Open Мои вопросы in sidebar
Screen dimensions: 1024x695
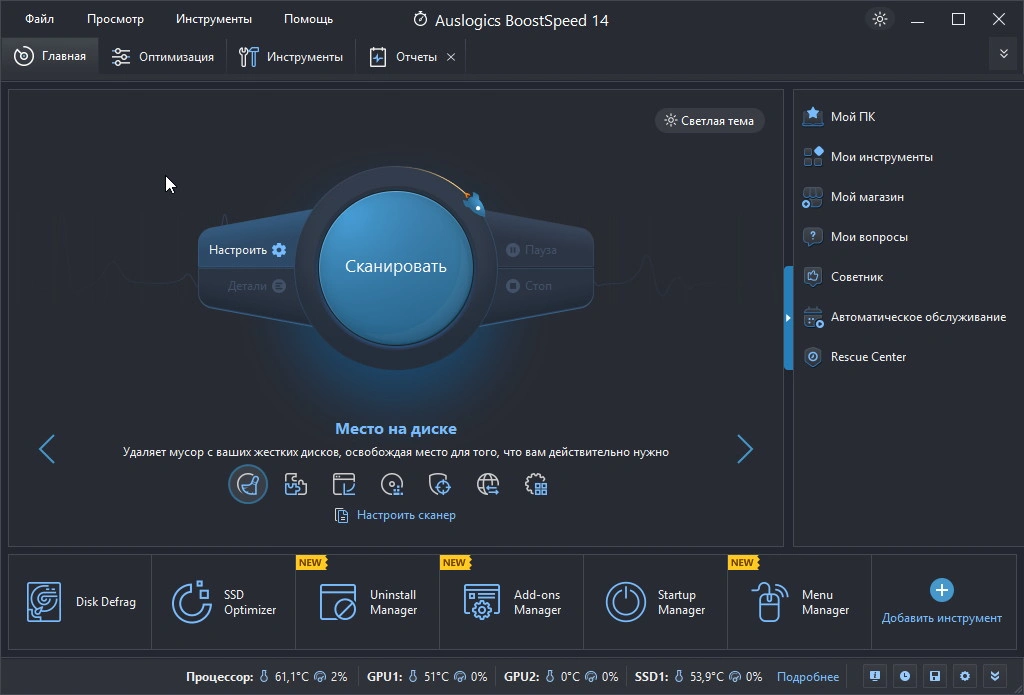(x=856, y=236)
